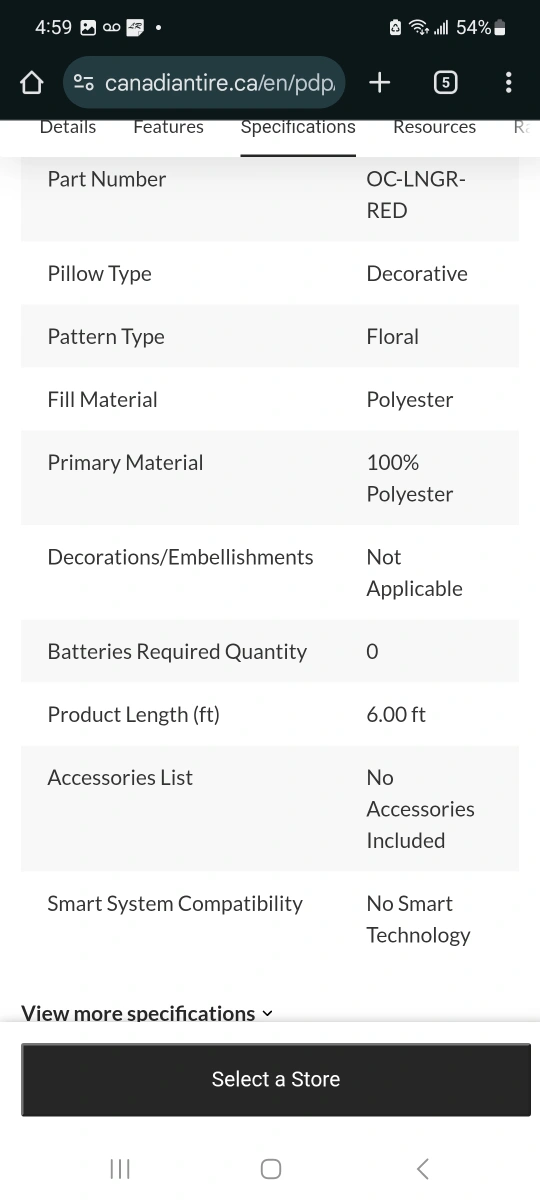
Task: Tap the browser home icon
Action: click(x=32, y=83)
